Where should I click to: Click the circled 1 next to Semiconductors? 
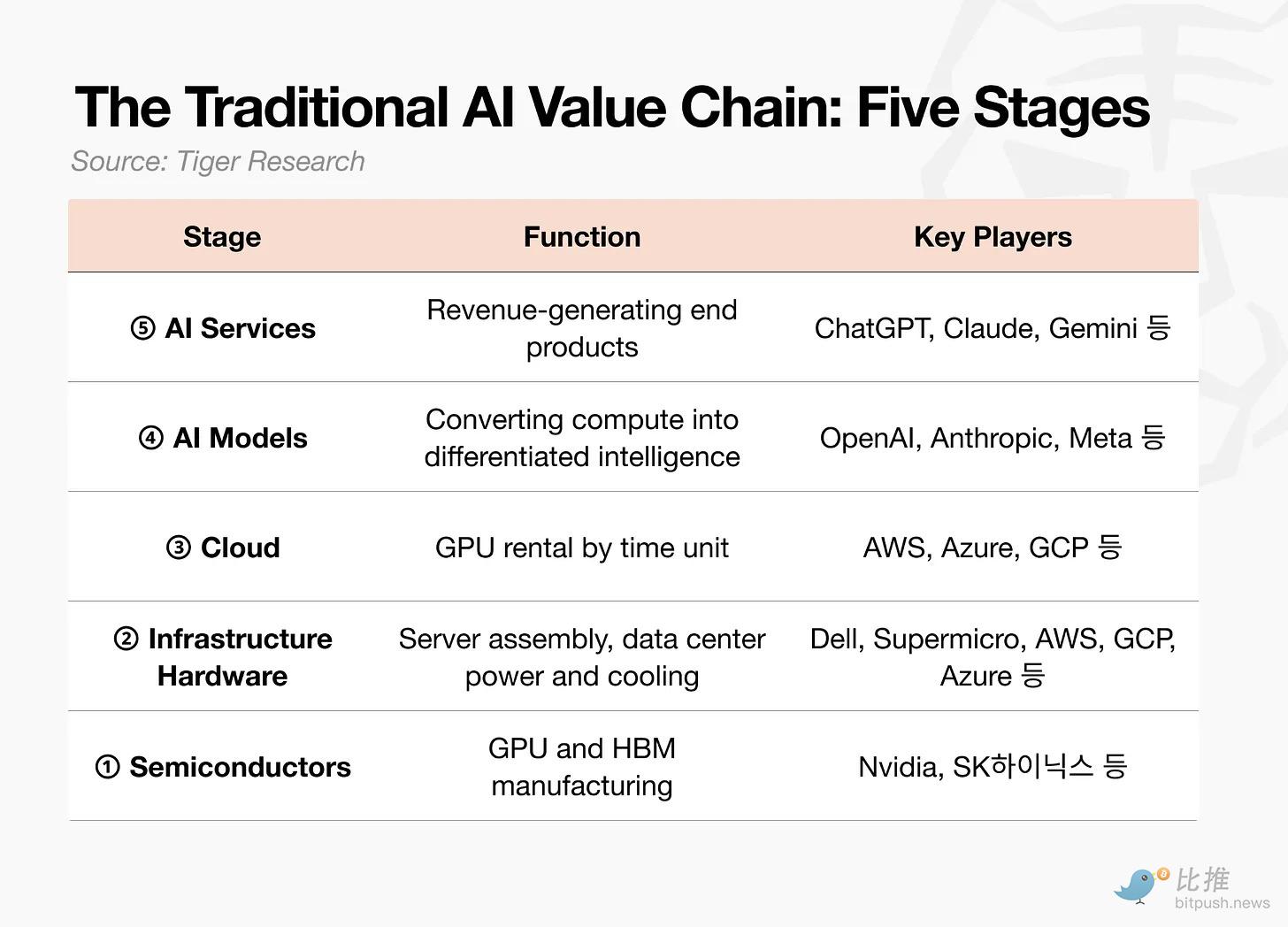[x=107, y=768]
